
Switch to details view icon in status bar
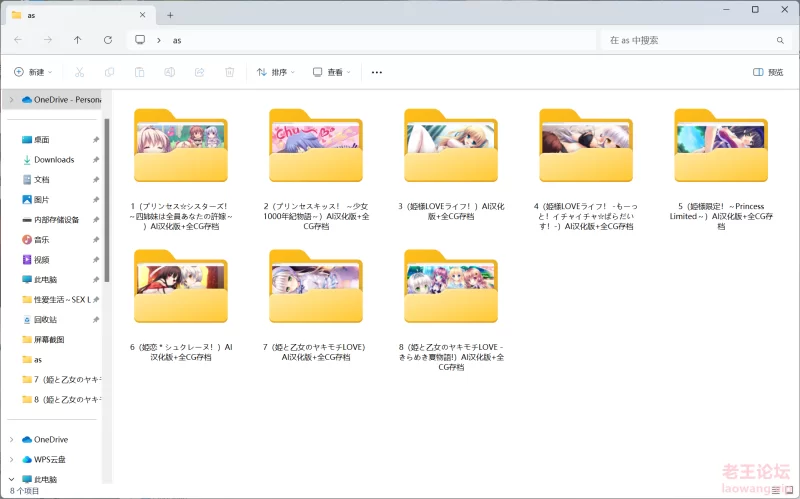point(776,490)
